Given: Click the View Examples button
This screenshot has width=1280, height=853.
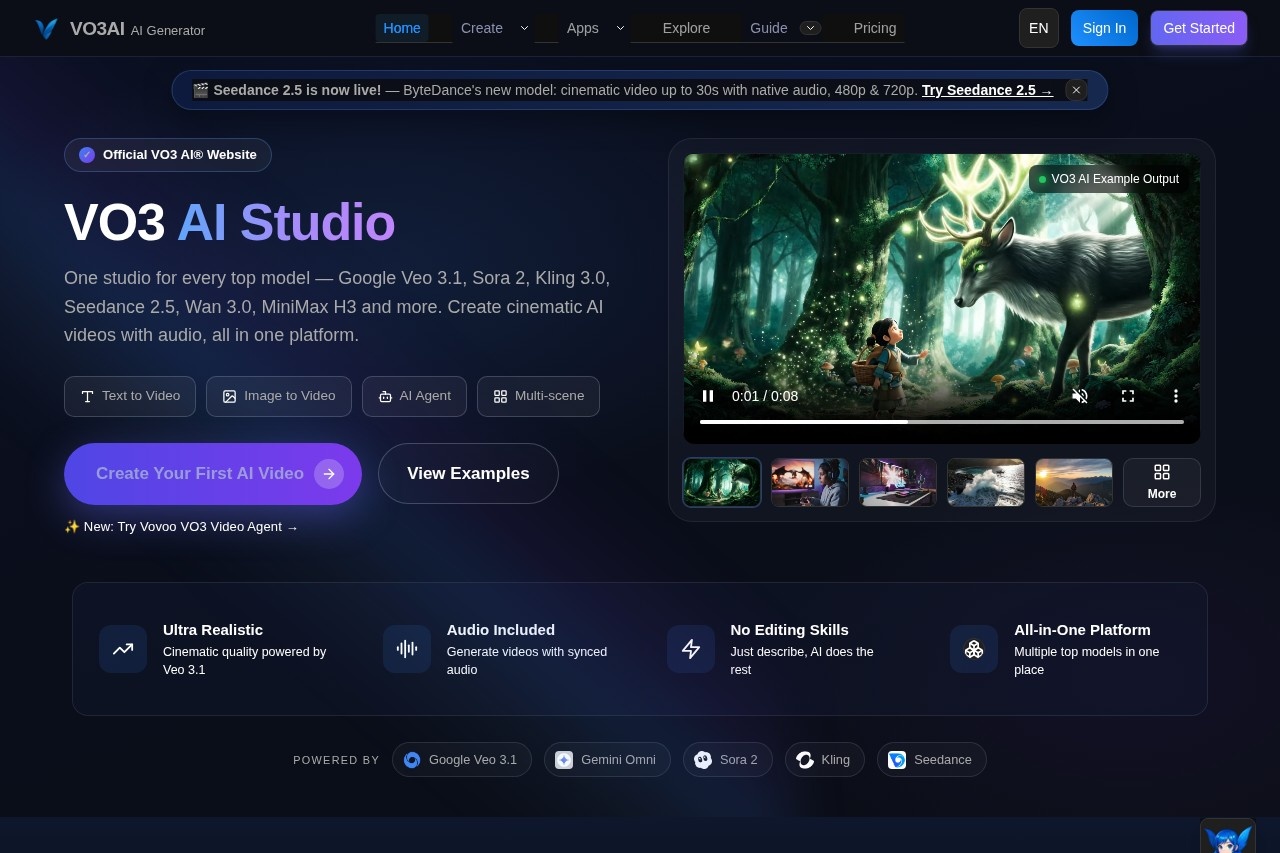Looking at the screenshot, I should pos(468,474).
